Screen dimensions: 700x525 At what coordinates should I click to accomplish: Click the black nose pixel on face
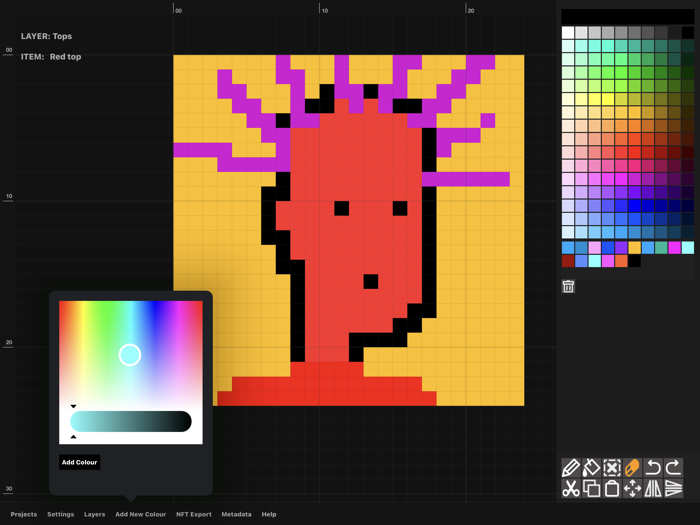pos(371,282)
